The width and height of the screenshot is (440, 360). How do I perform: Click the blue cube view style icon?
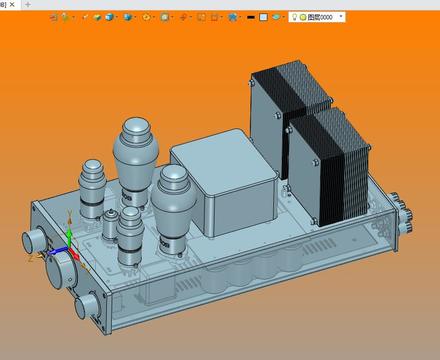coord(127,17)
